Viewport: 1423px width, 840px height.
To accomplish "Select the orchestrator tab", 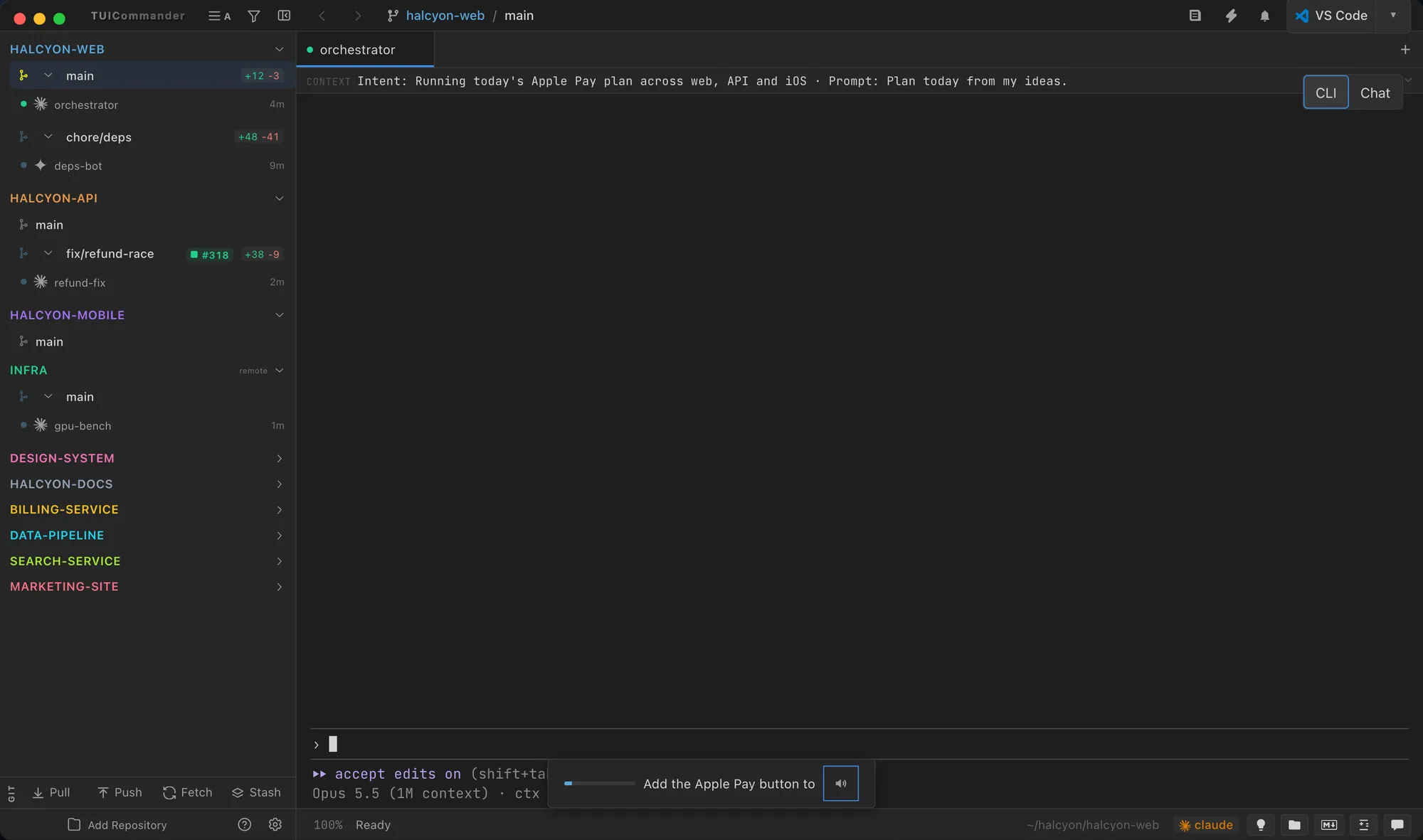I will click(x=365, y=50).
